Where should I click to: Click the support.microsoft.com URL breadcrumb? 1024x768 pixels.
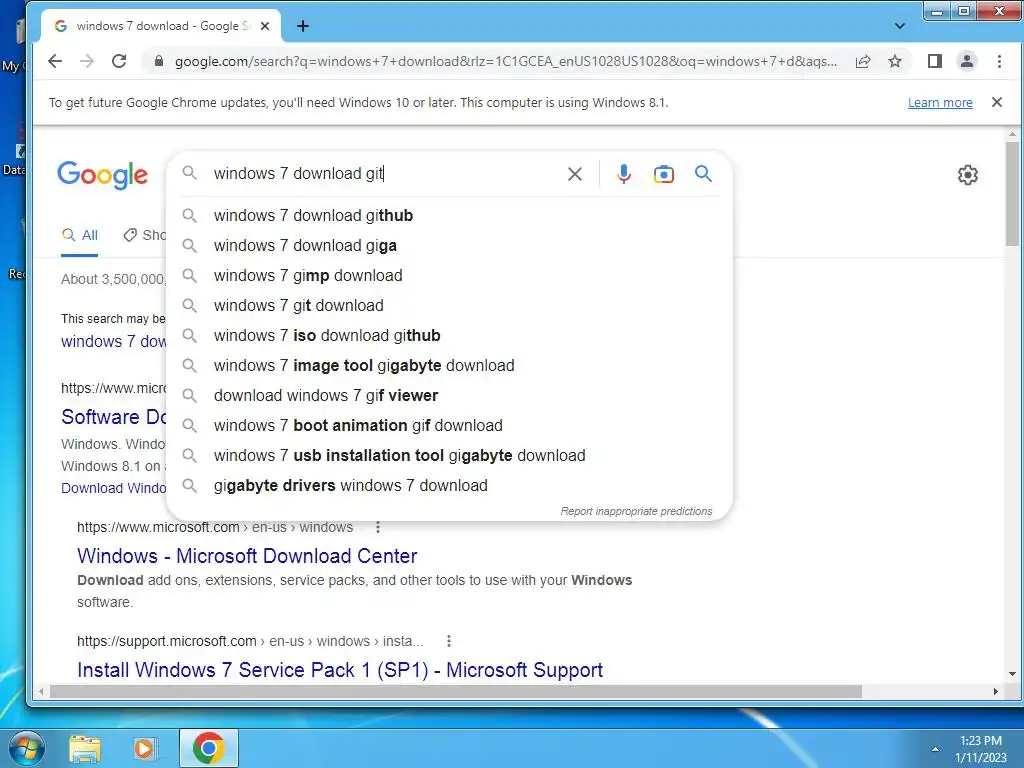[x=250, y=641]
